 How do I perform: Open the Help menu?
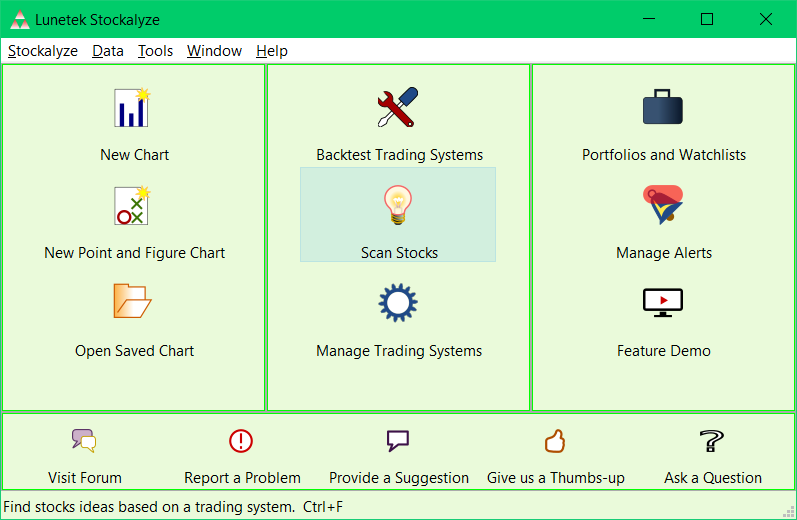pos(272,51)
